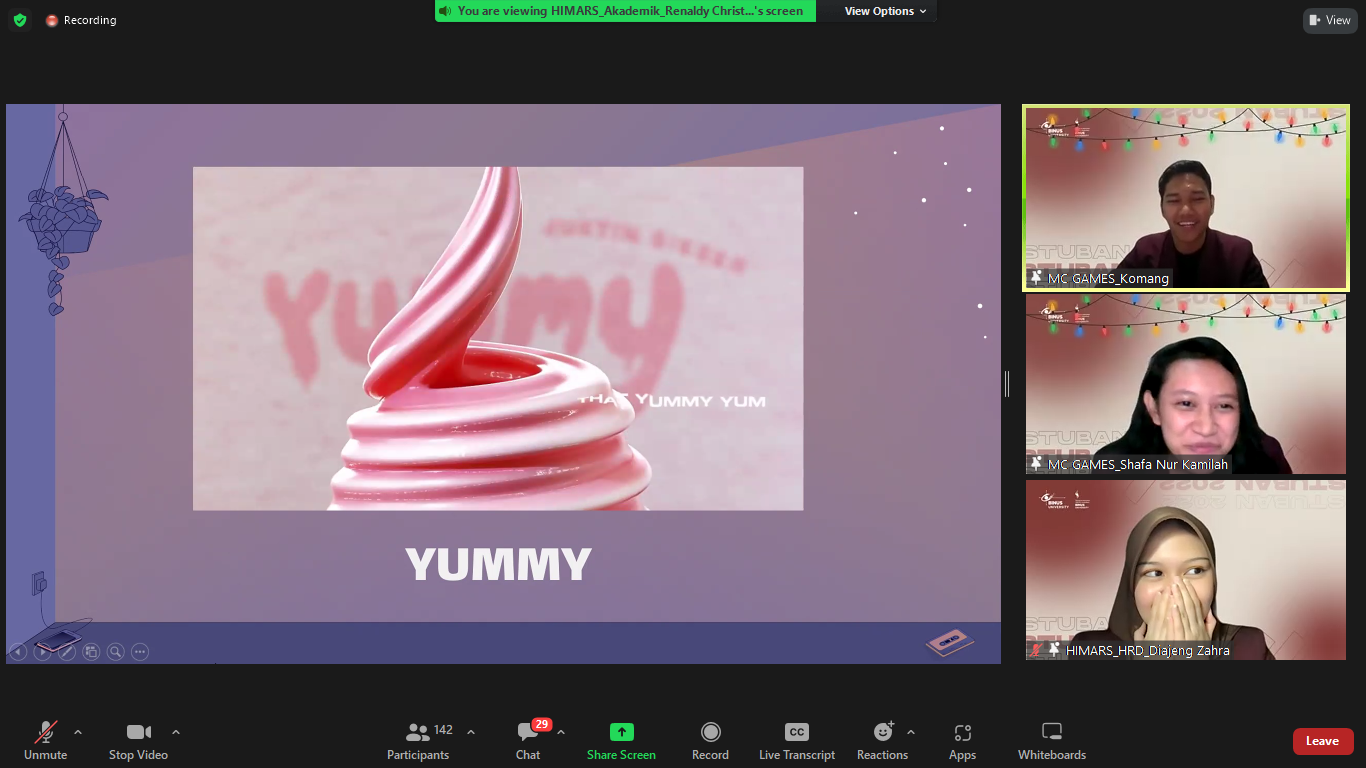Open the Apps panel
The image size is (1366, 768).
tap(962, 741)
